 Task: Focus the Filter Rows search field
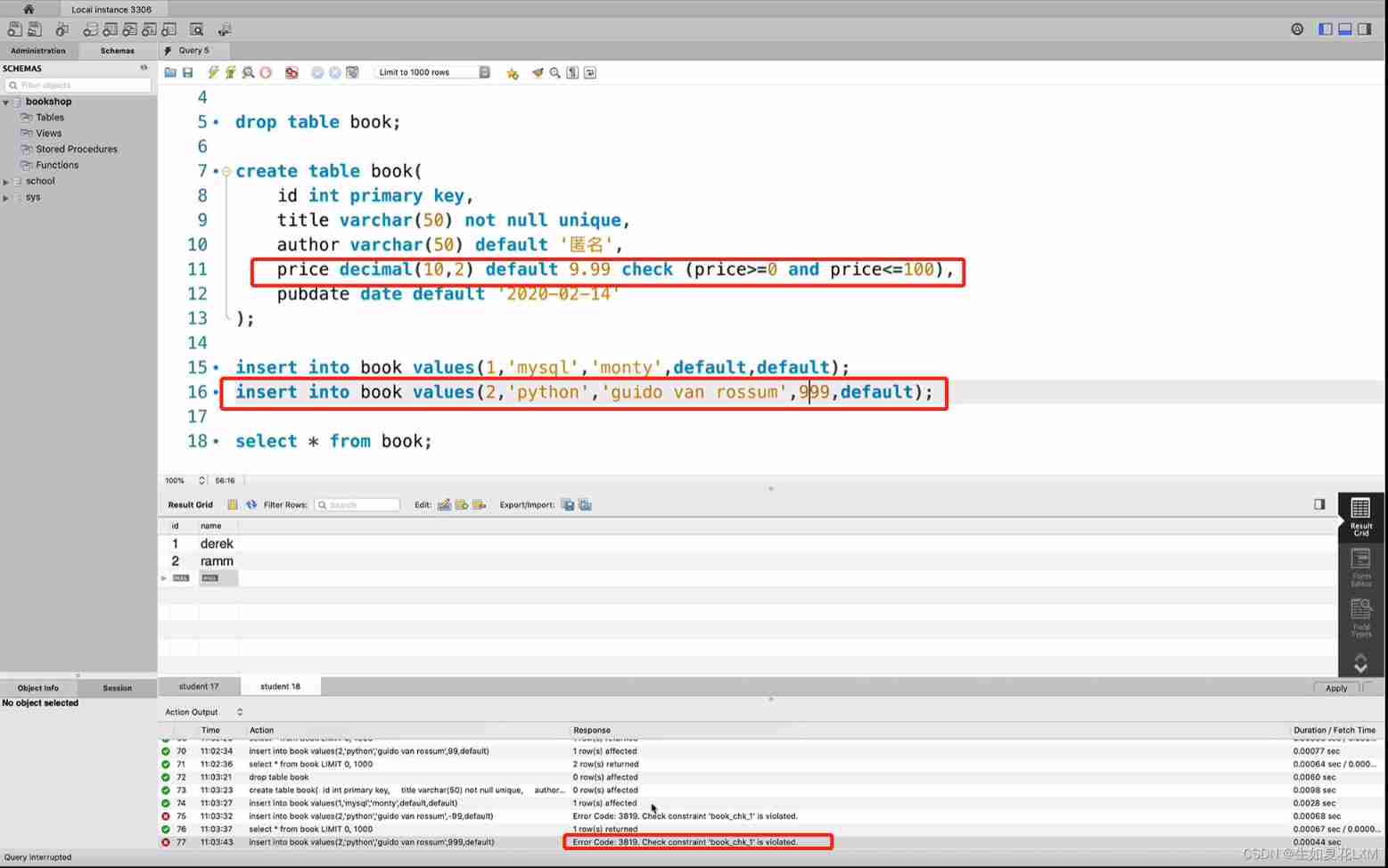coord(357,504)
